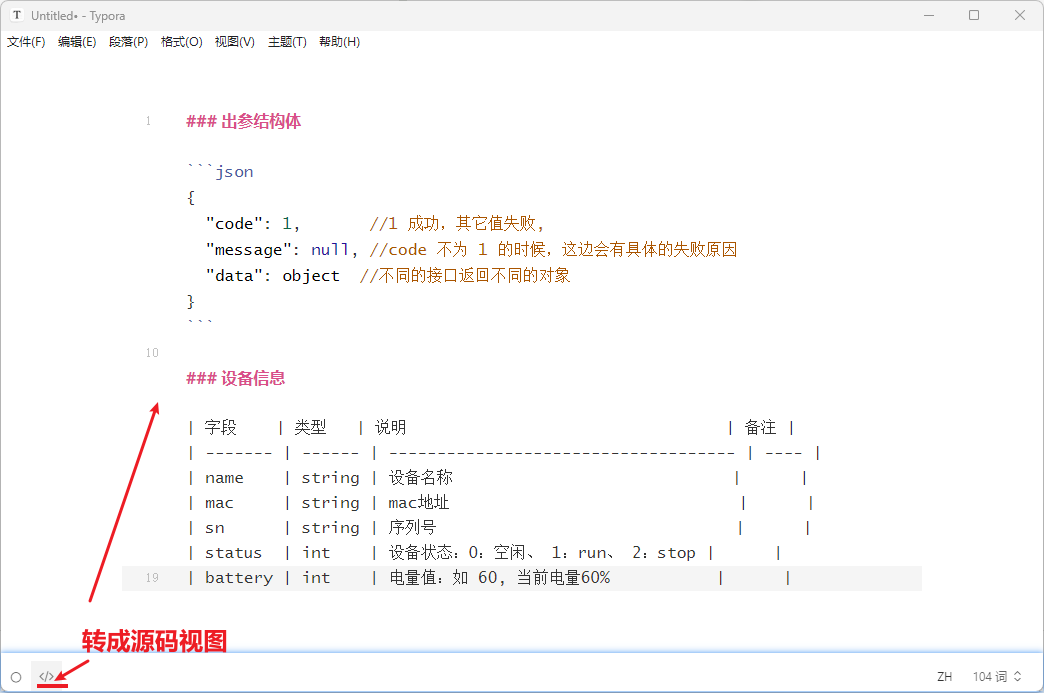
Task: Open the 视图(V) menu
Action: (x=235, y=42)
